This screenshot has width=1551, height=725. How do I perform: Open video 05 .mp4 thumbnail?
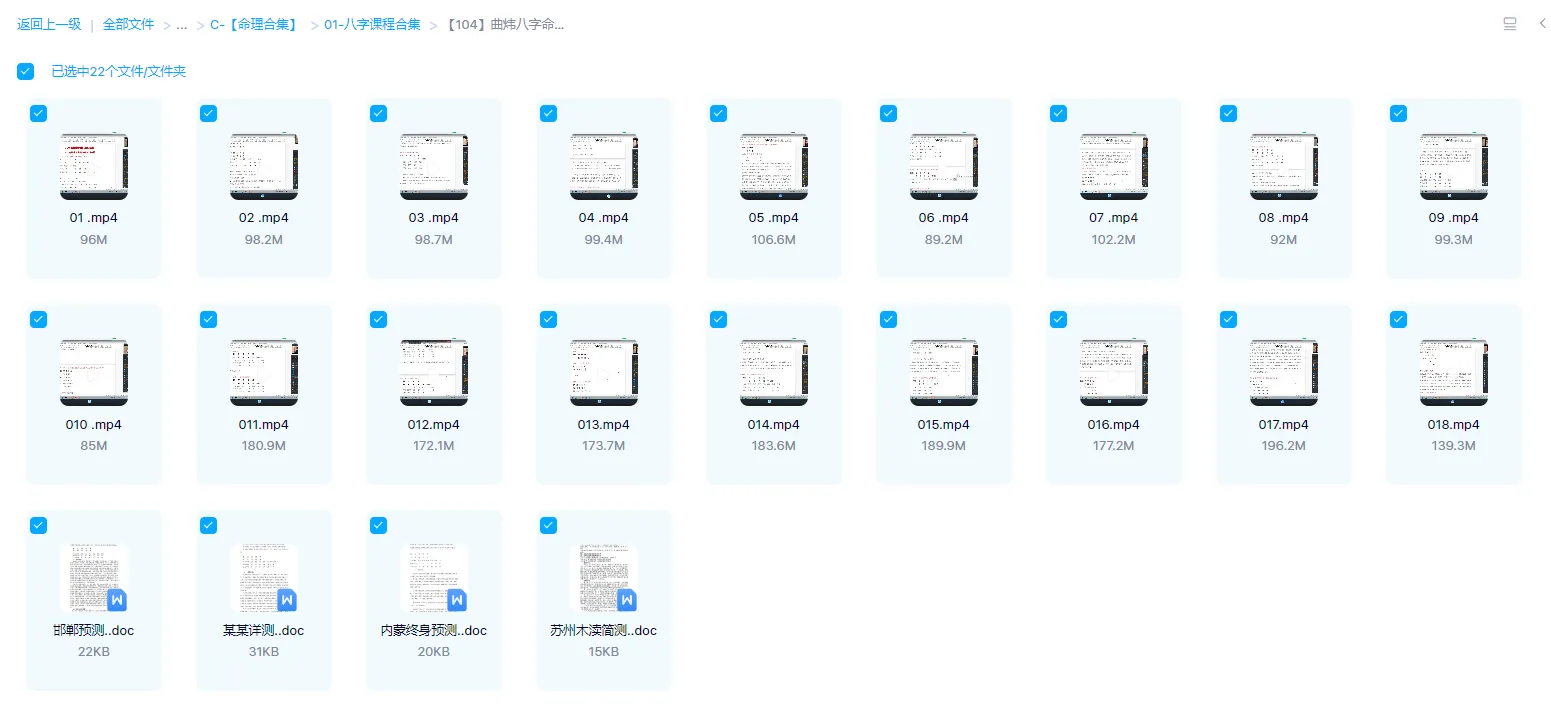(774, 166)
